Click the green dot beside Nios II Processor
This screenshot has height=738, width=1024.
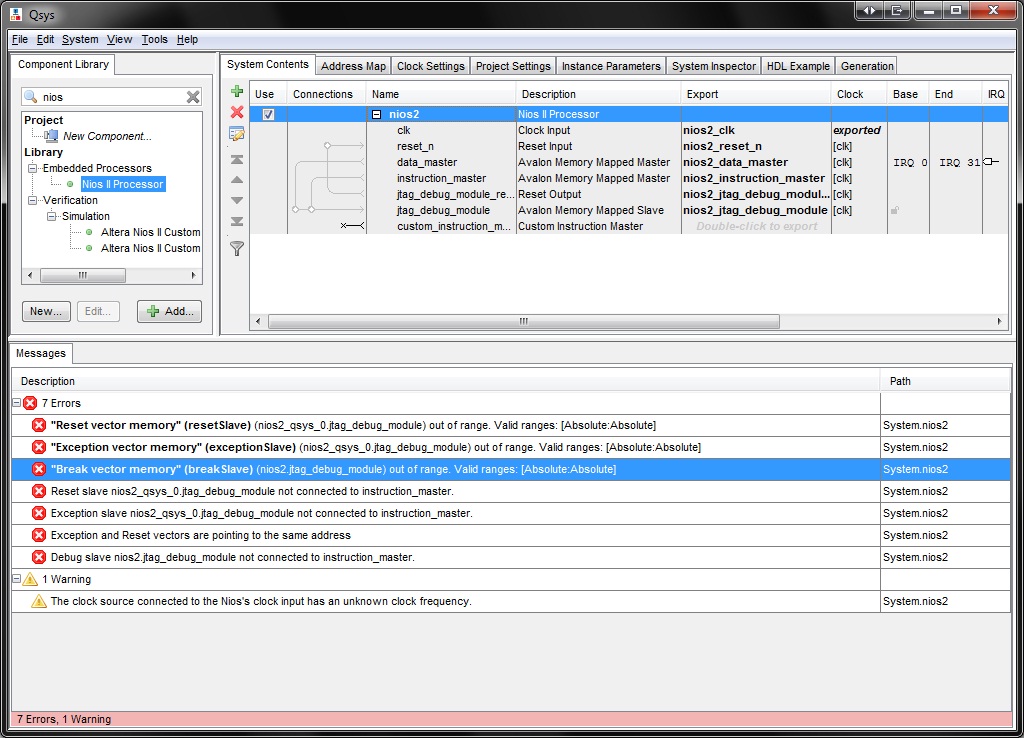(x=71, y=184)
